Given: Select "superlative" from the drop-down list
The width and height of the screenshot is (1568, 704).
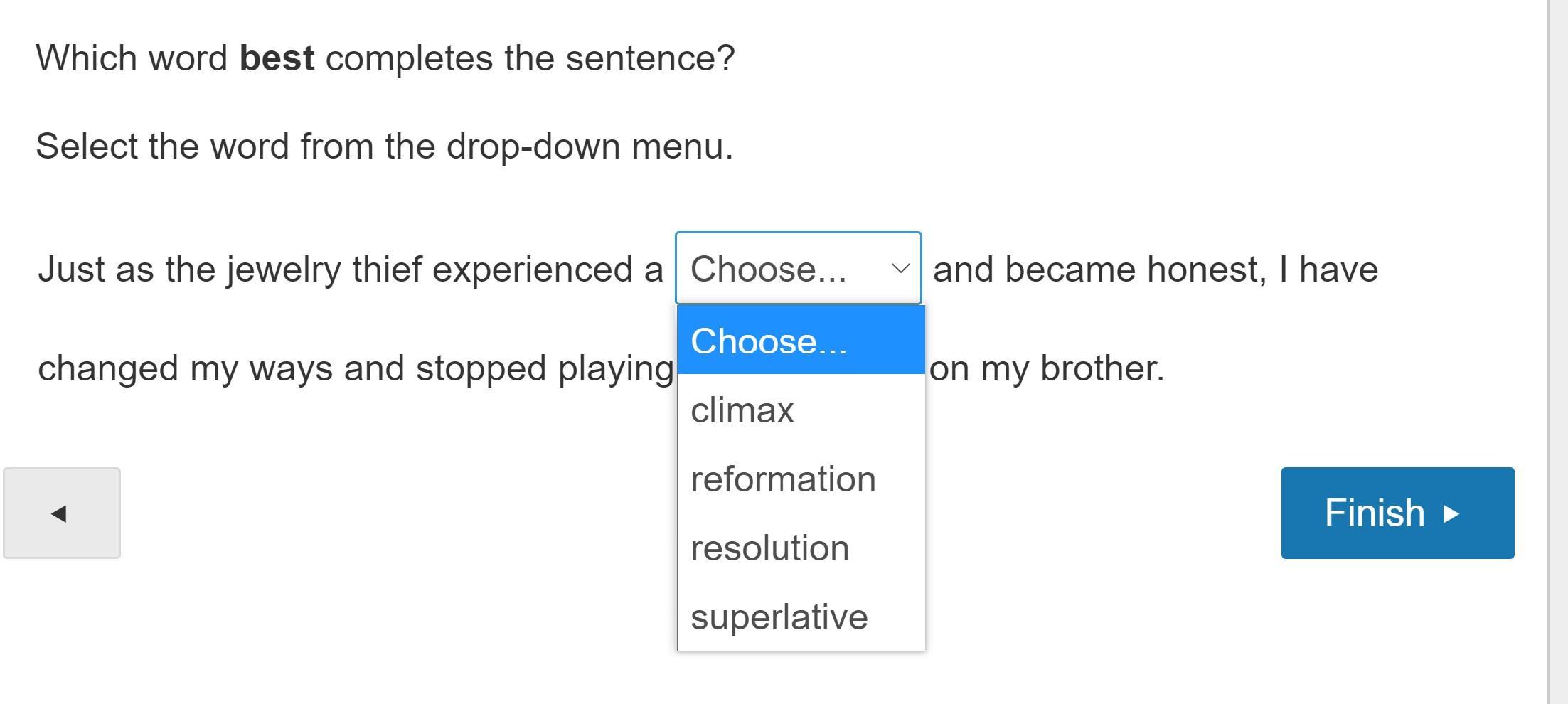Looking at the screenshot, I should (x=779, y=617).
